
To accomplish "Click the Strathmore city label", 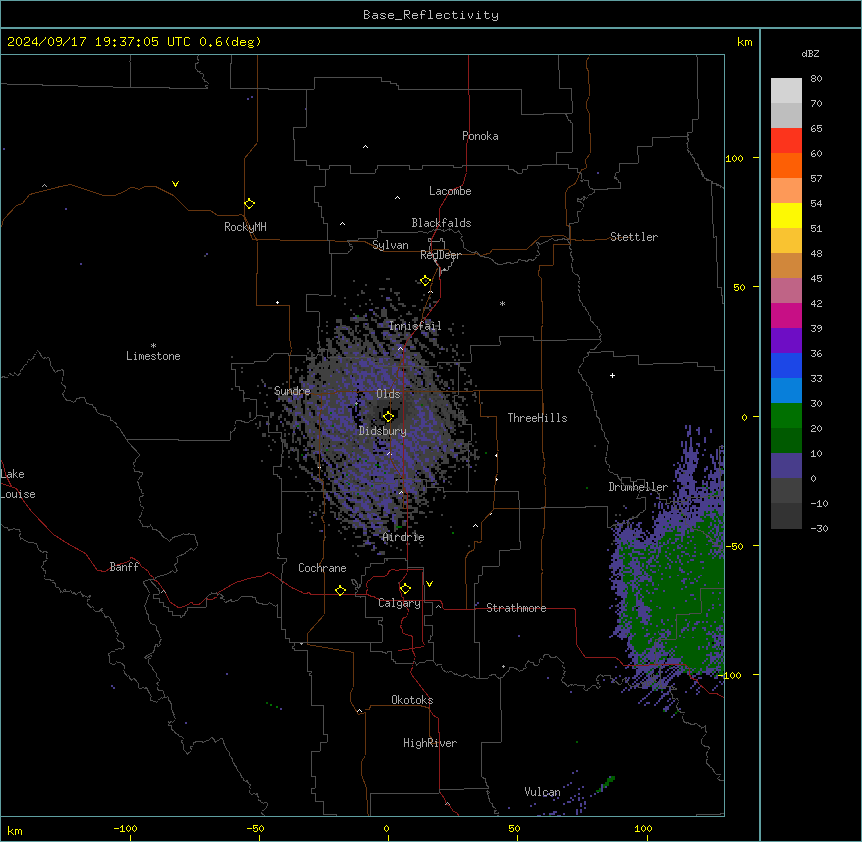I will pyautogui.click(x=516, y=608).
